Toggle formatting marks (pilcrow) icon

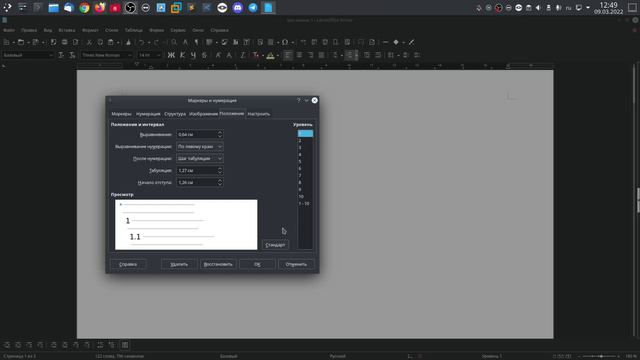coord(196,42)
